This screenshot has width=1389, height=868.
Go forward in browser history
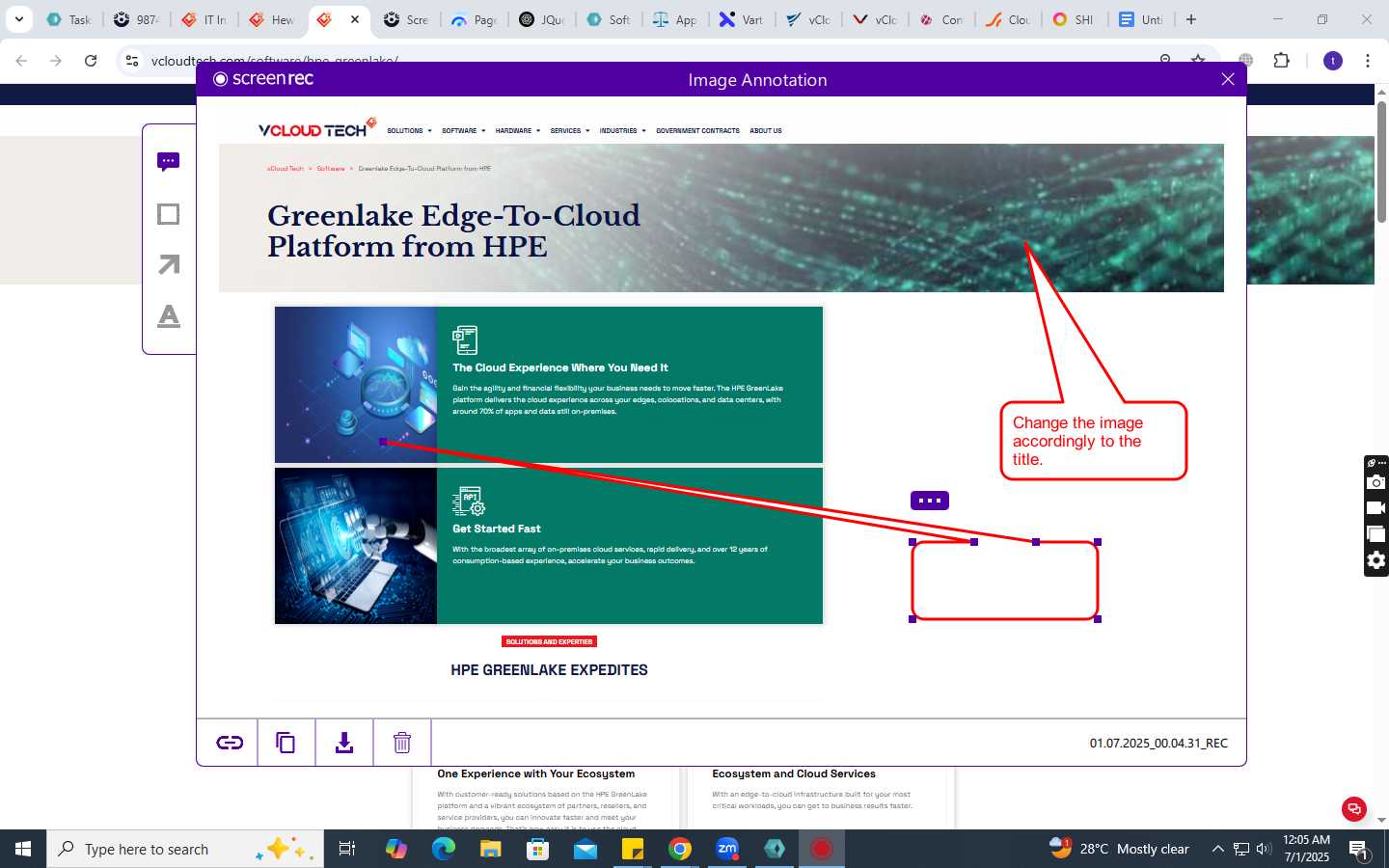click(x=56, y=61)
